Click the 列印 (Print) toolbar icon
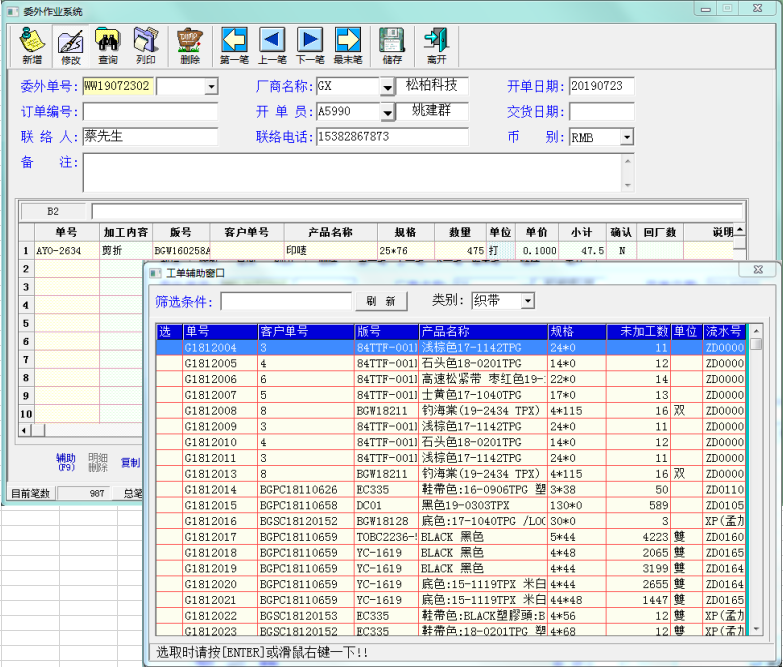The height and width of the screenshot is (667, 783). pyautogui.click(x=146, y=46)
